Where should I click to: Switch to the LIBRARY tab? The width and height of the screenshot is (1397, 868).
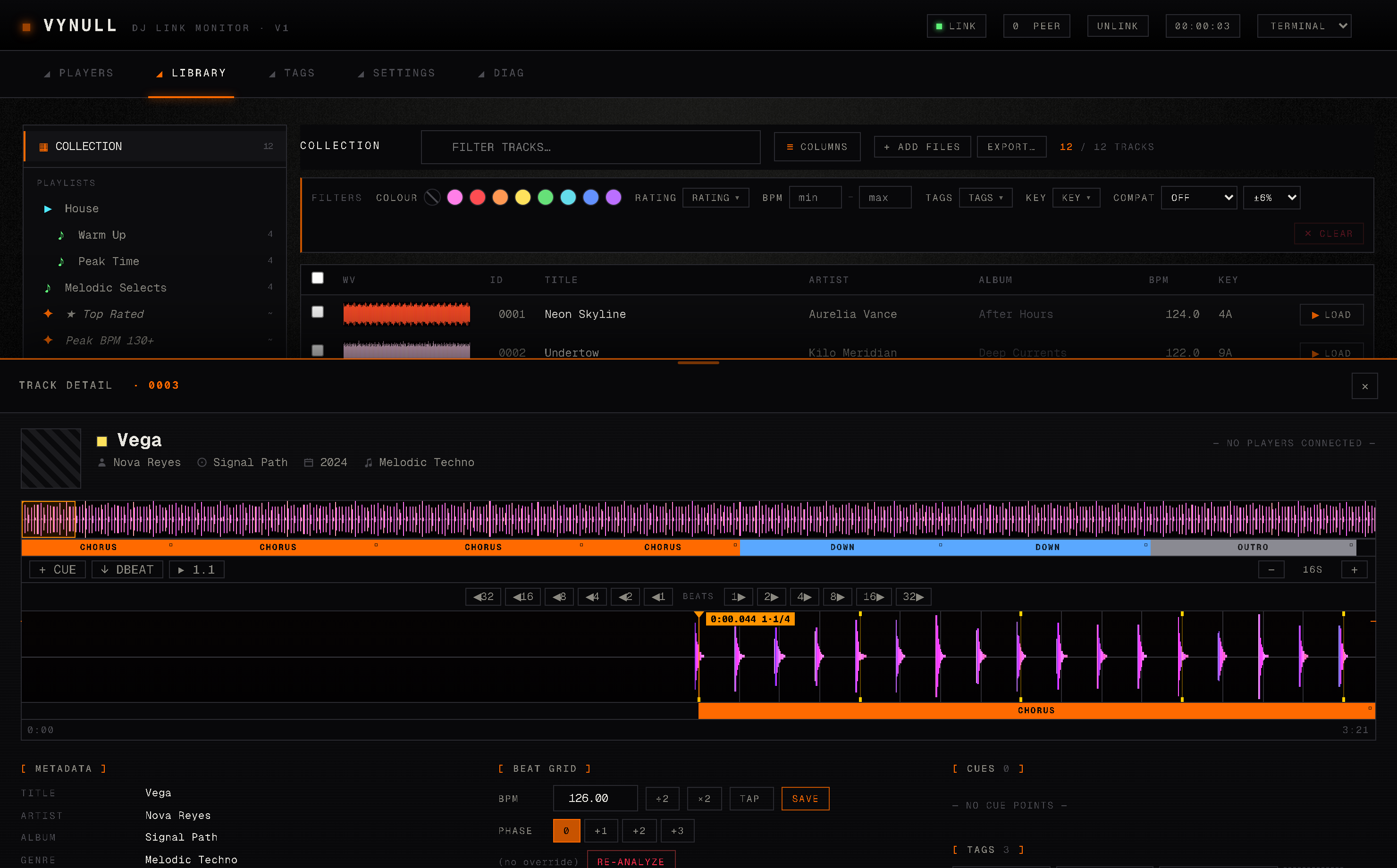click(x=191, y=74)
